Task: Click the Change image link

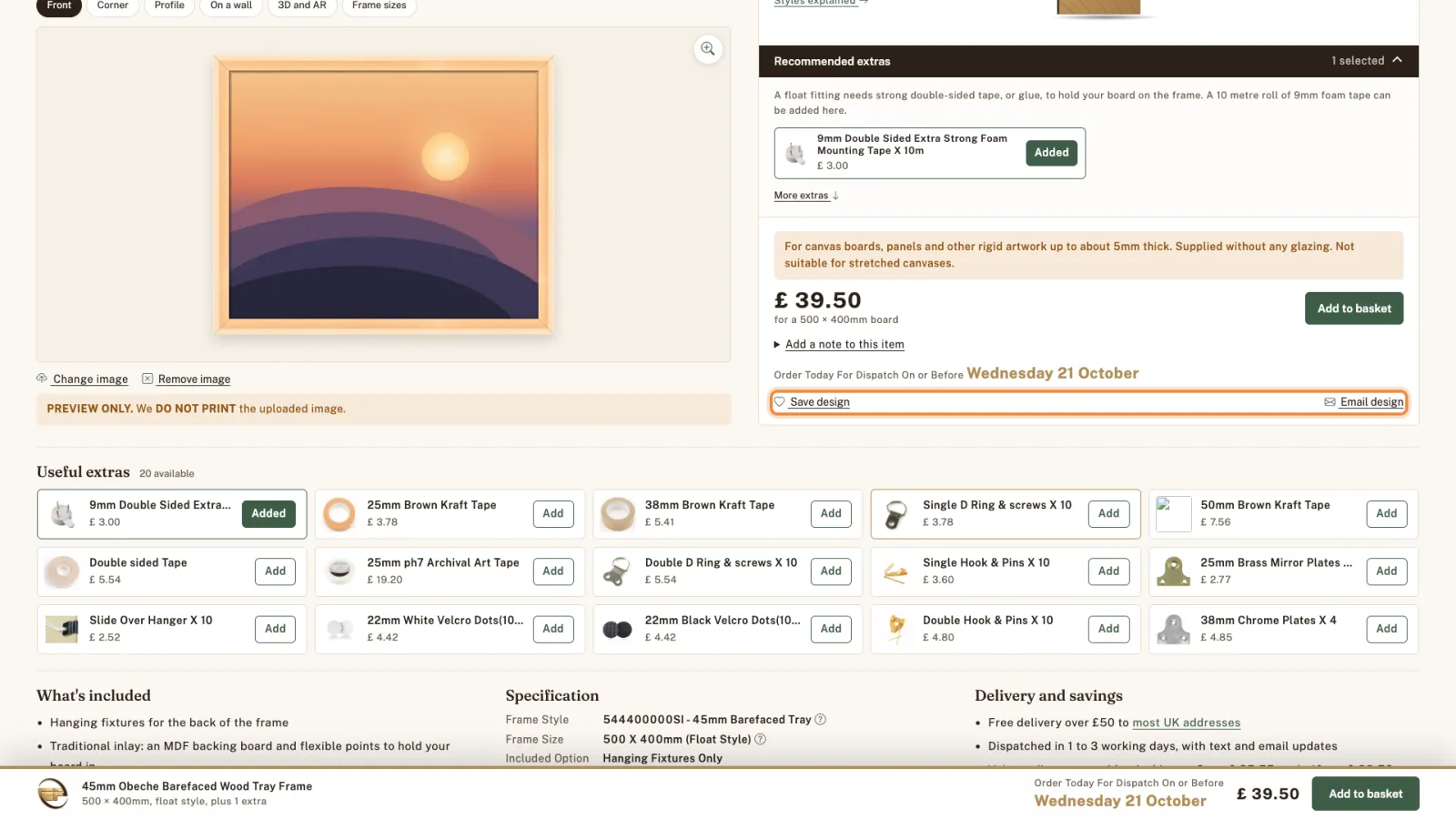Action: (90, 379)
